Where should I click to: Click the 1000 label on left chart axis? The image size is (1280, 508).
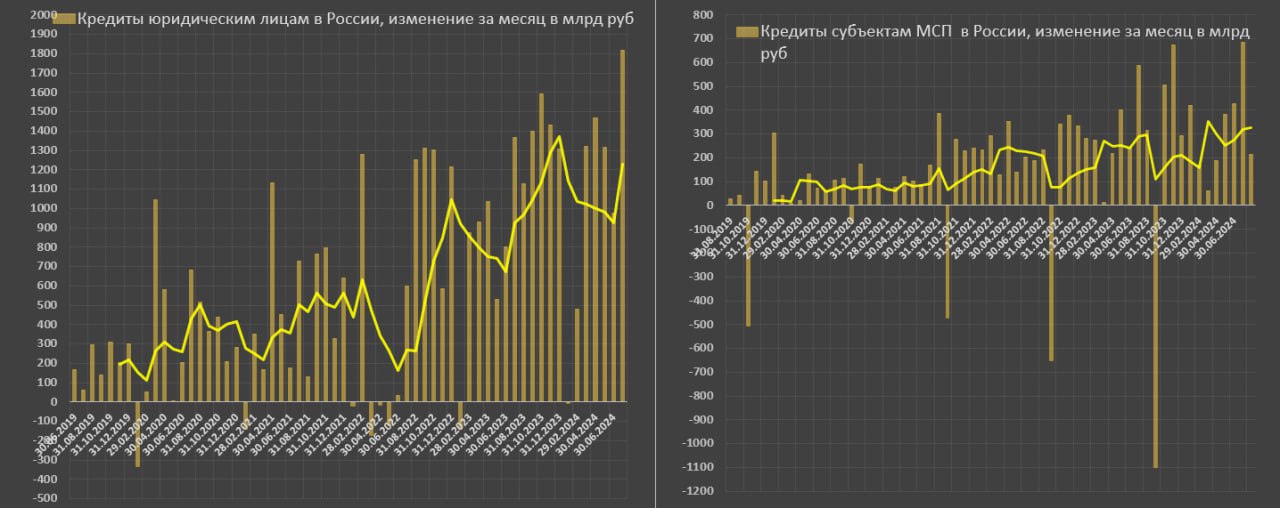pos(44,208)
